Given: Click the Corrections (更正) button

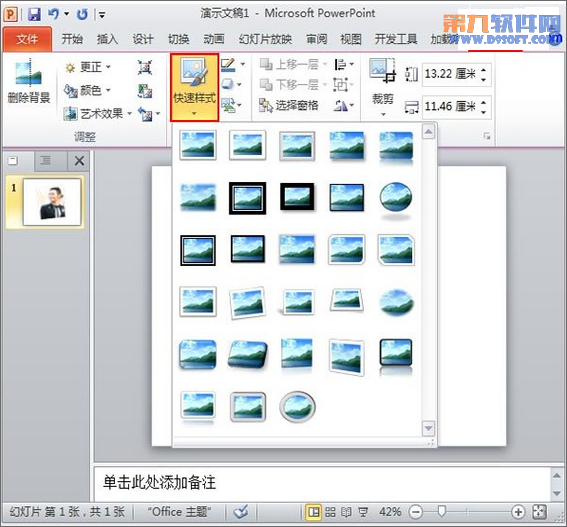Looking at the screenshot, I should (88, 67).
